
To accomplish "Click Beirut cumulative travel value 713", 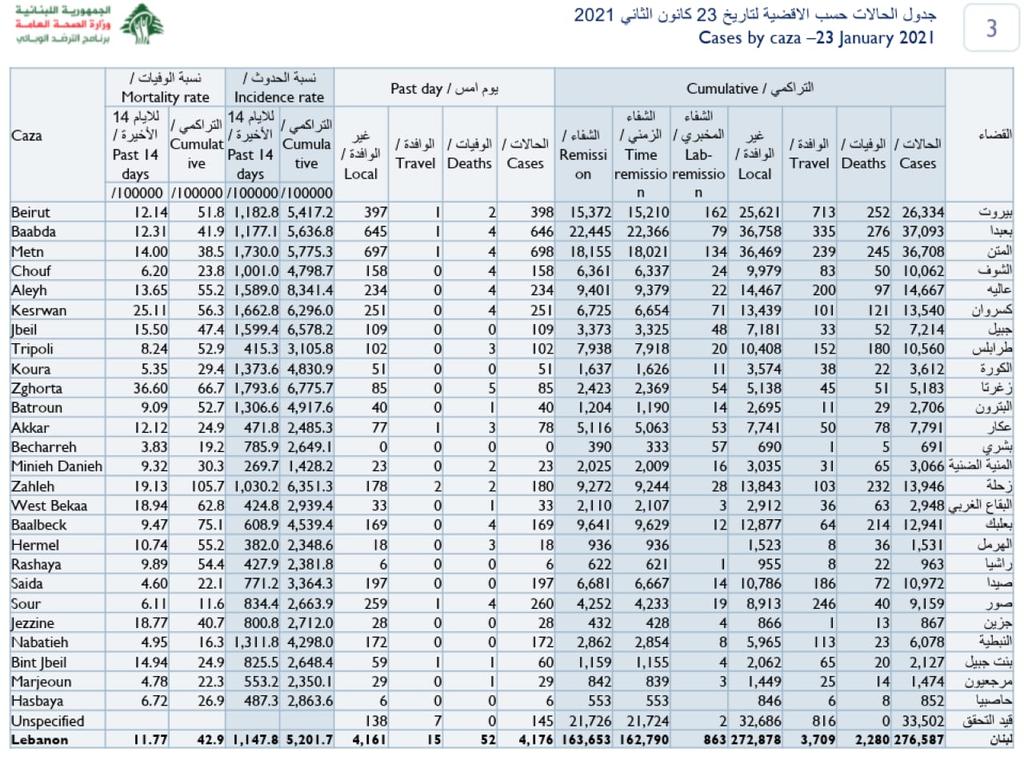I will click(x=823, y=212).
